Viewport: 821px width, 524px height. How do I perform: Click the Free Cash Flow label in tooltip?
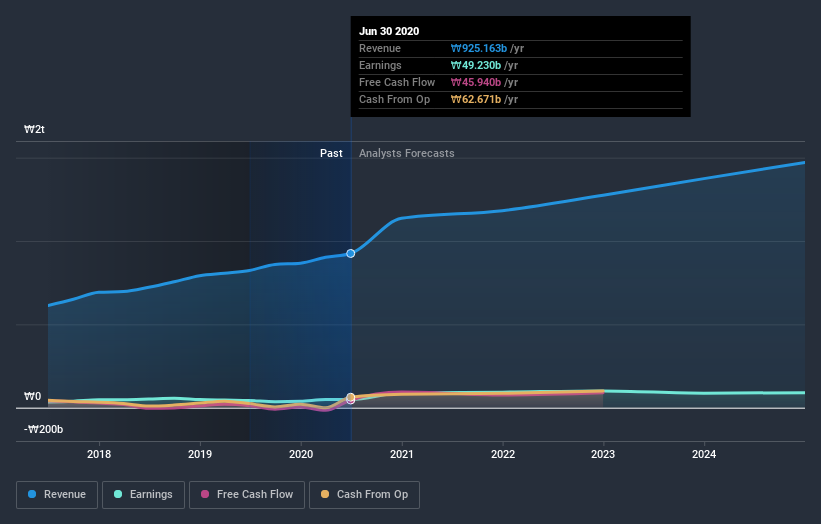click(397, 83)
